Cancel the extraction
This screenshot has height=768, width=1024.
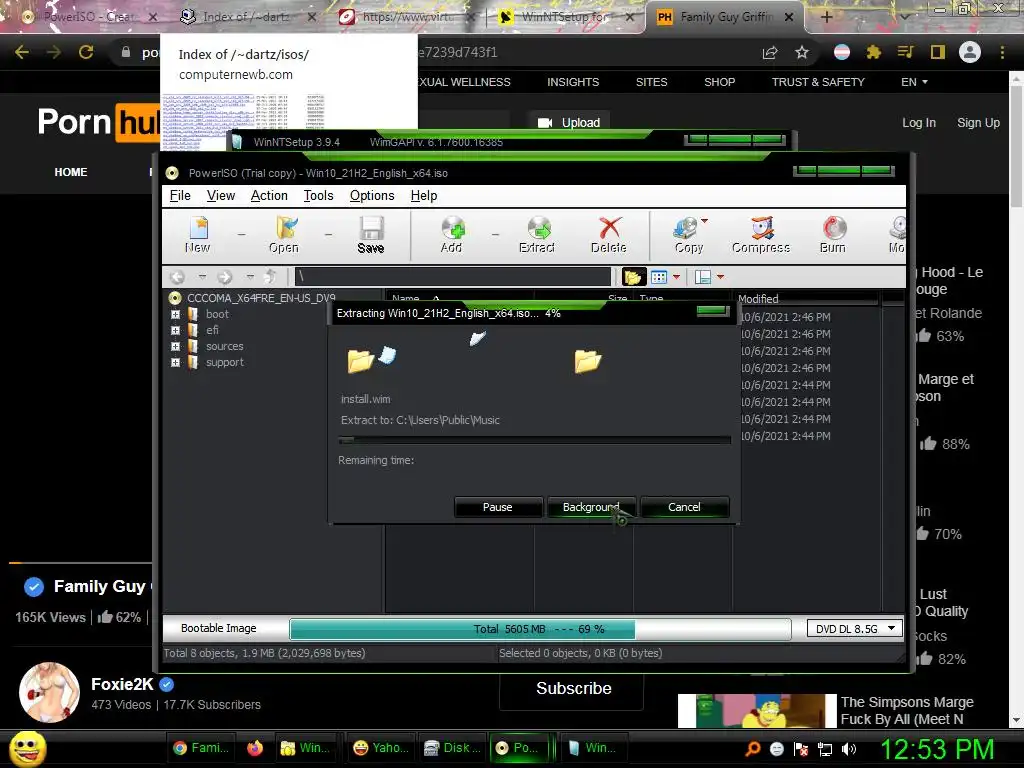(x=684, y=507)
